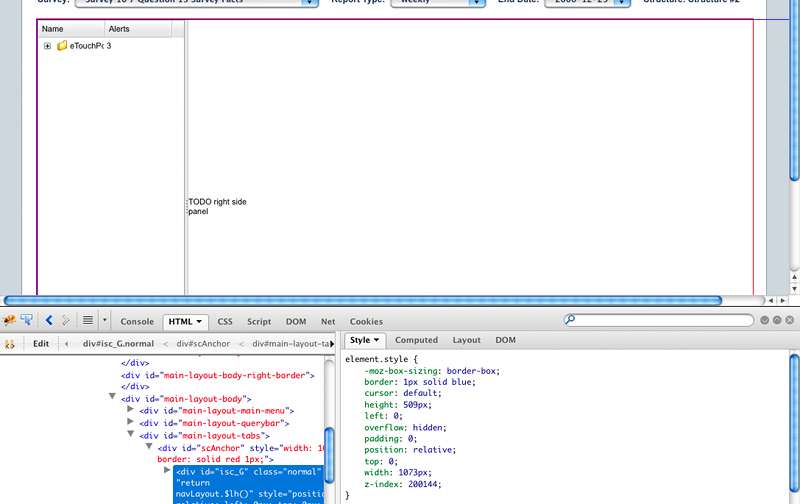
Task: Click the eTouchPoint folder icon
Action: (62, 46)
